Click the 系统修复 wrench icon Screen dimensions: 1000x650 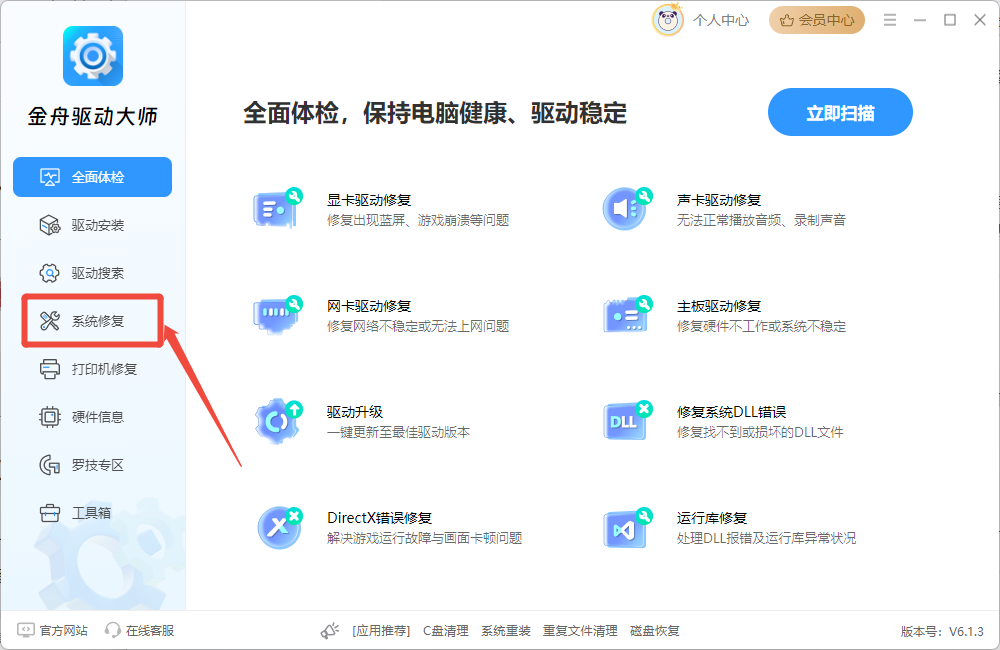(x=50, y=321)
